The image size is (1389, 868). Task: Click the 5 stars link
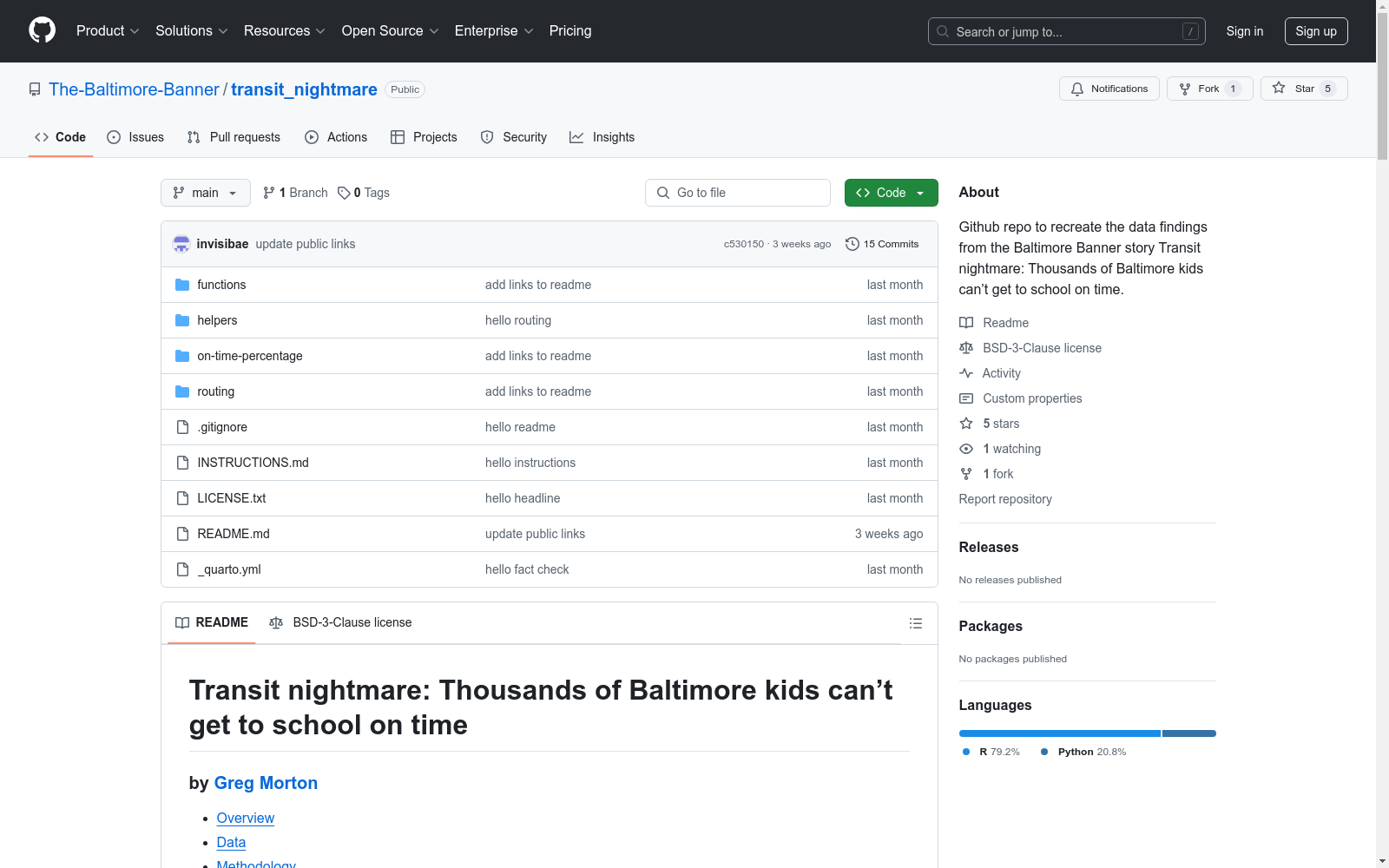(x=1001, y=424)
